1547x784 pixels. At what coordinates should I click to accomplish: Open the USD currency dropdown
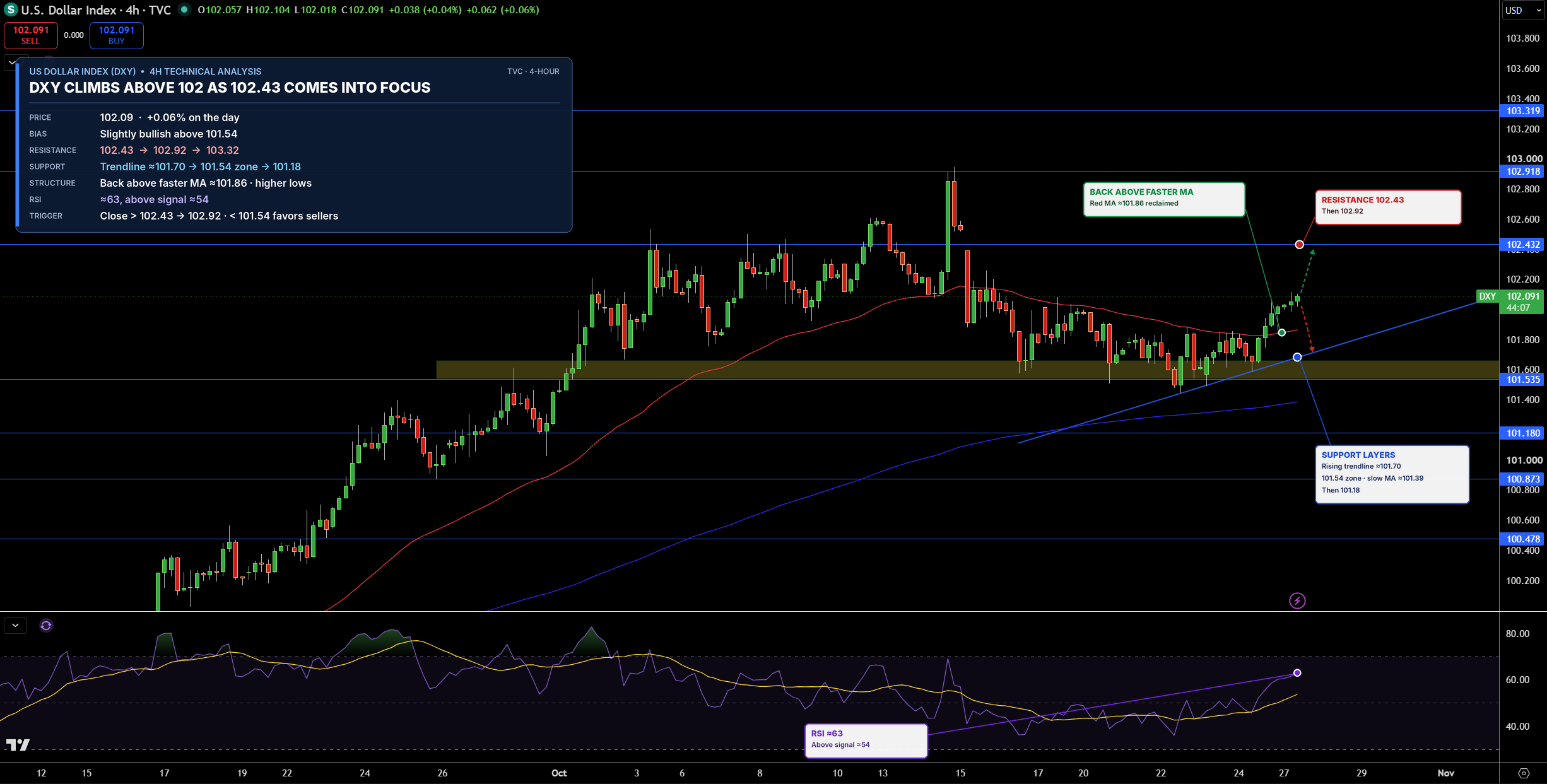(x=1523, y=10)
